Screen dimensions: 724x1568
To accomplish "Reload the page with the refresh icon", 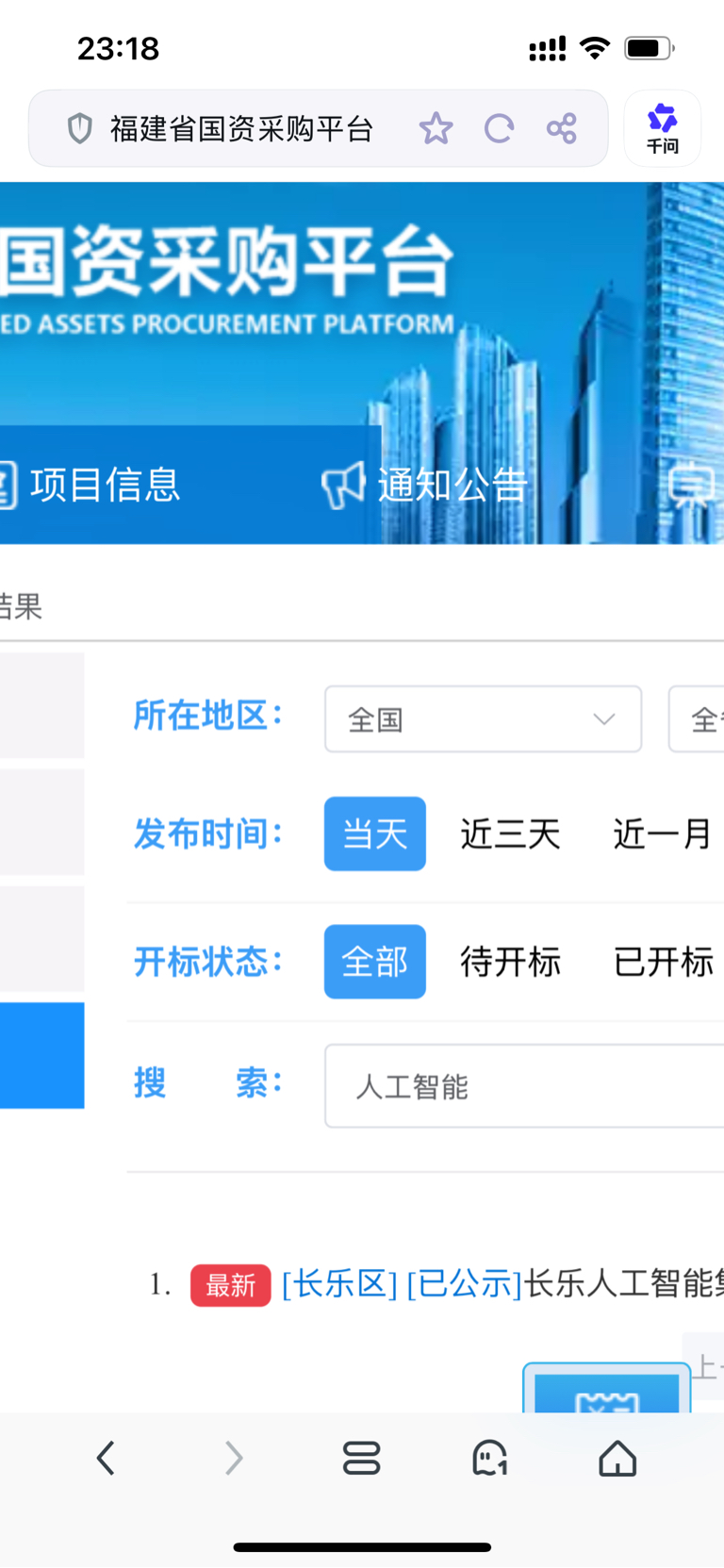I will click(x=499, y=128).
